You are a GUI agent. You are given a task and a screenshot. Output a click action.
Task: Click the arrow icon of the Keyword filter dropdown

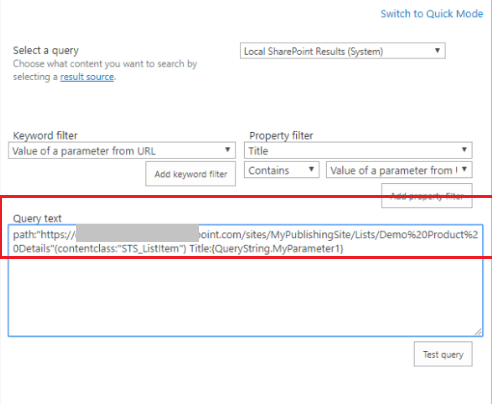click(228, 150)
